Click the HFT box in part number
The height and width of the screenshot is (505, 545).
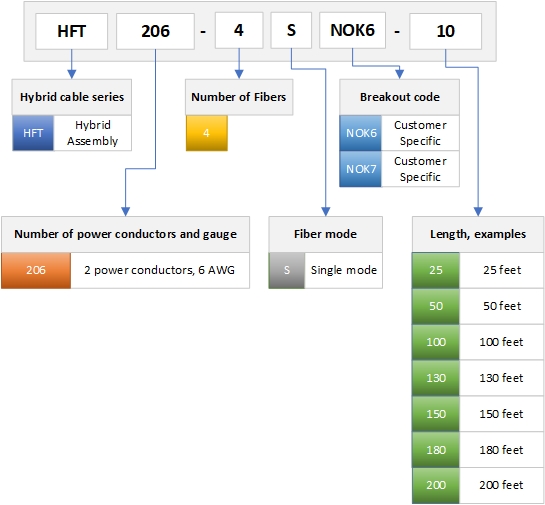pos(72,31)
